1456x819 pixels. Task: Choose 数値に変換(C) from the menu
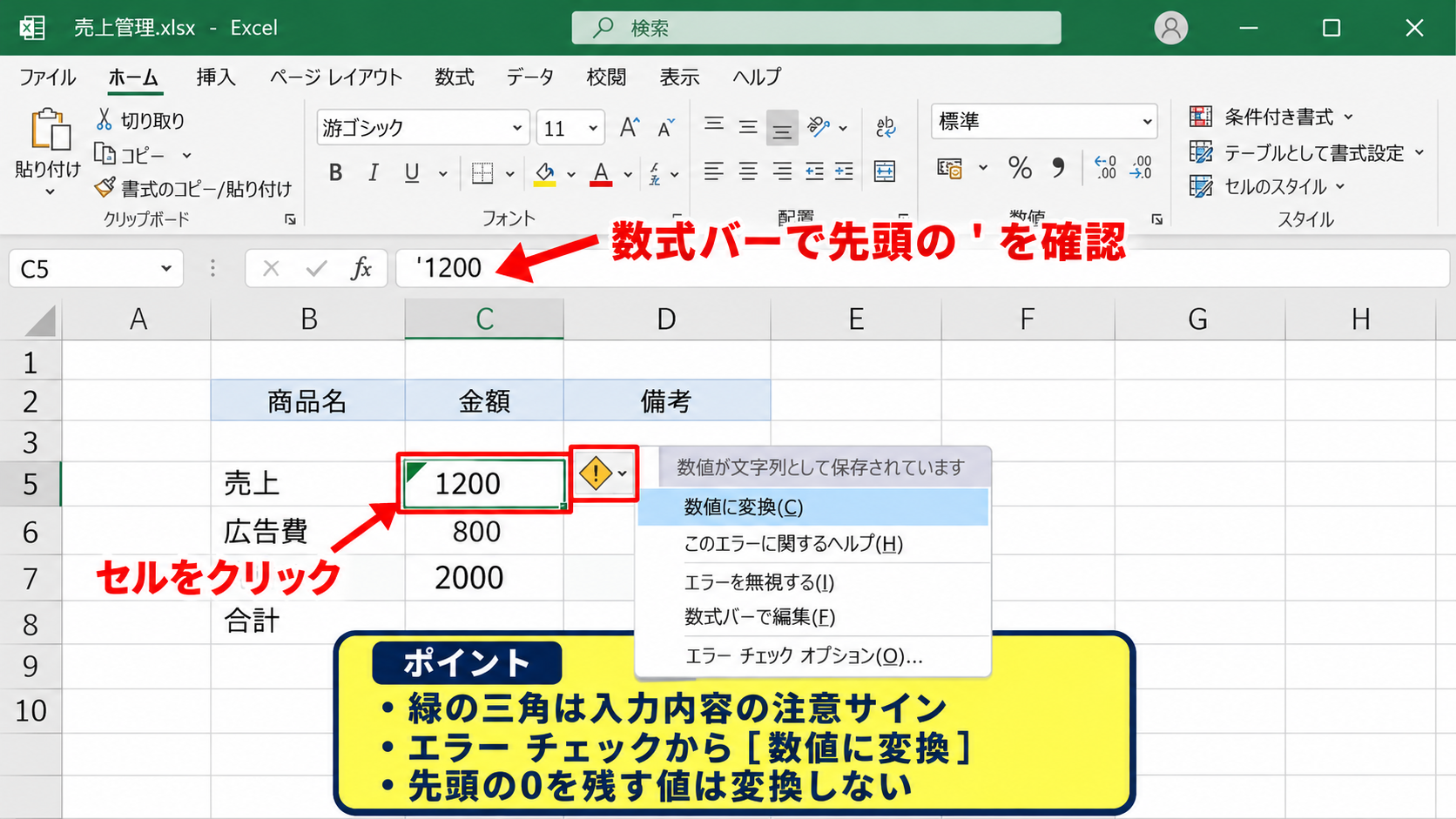point(812,507)
